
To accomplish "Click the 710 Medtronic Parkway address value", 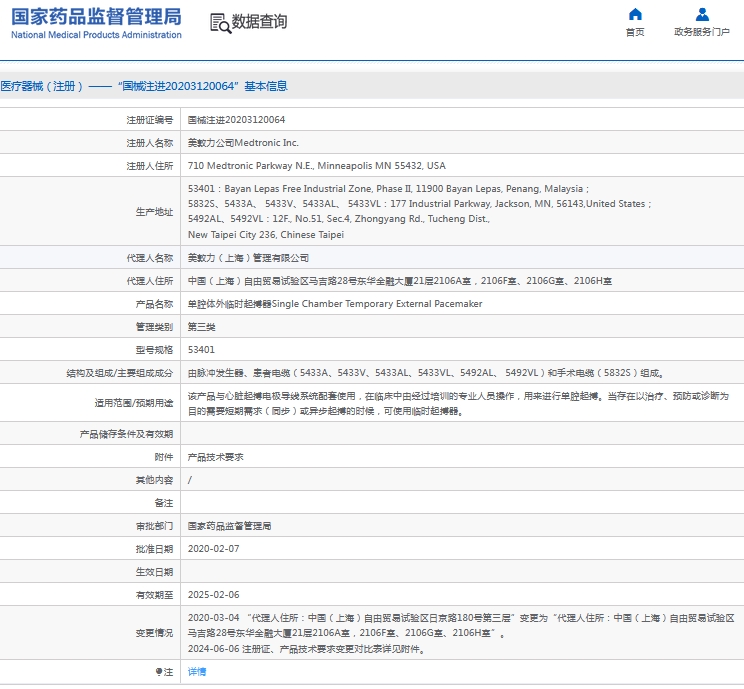I will 316,166.
